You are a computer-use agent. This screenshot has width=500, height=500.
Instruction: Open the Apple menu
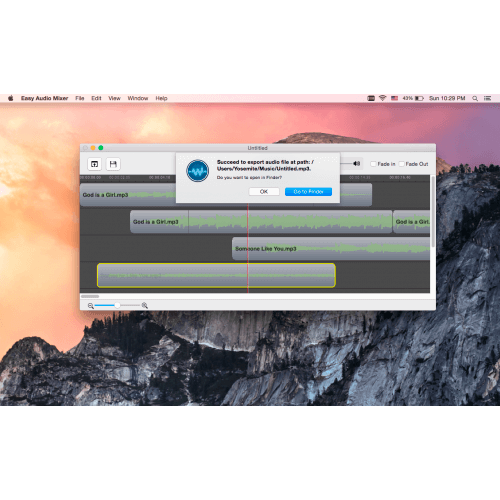(x=11, y=98)
